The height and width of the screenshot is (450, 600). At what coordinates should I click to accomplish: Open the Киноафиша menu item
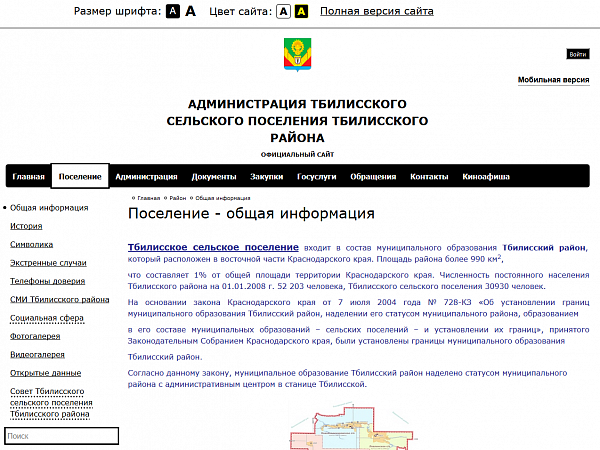[486, 177]
